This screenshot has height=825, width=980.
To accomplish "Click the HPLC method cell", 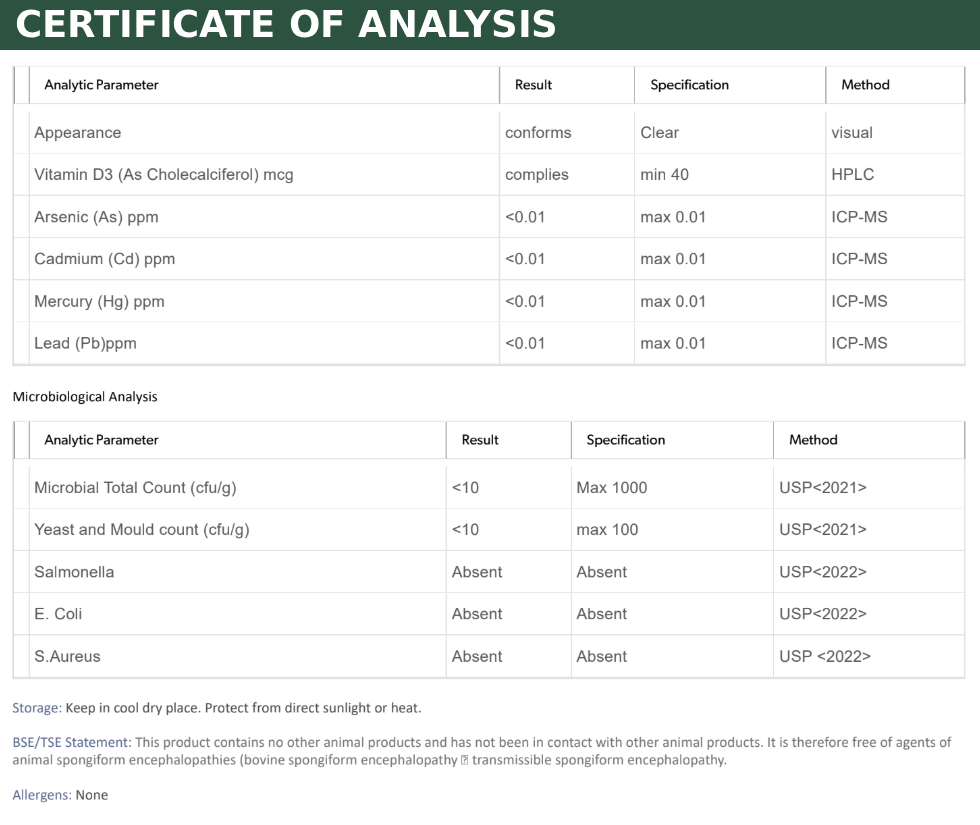I will (x=852, y=175).
